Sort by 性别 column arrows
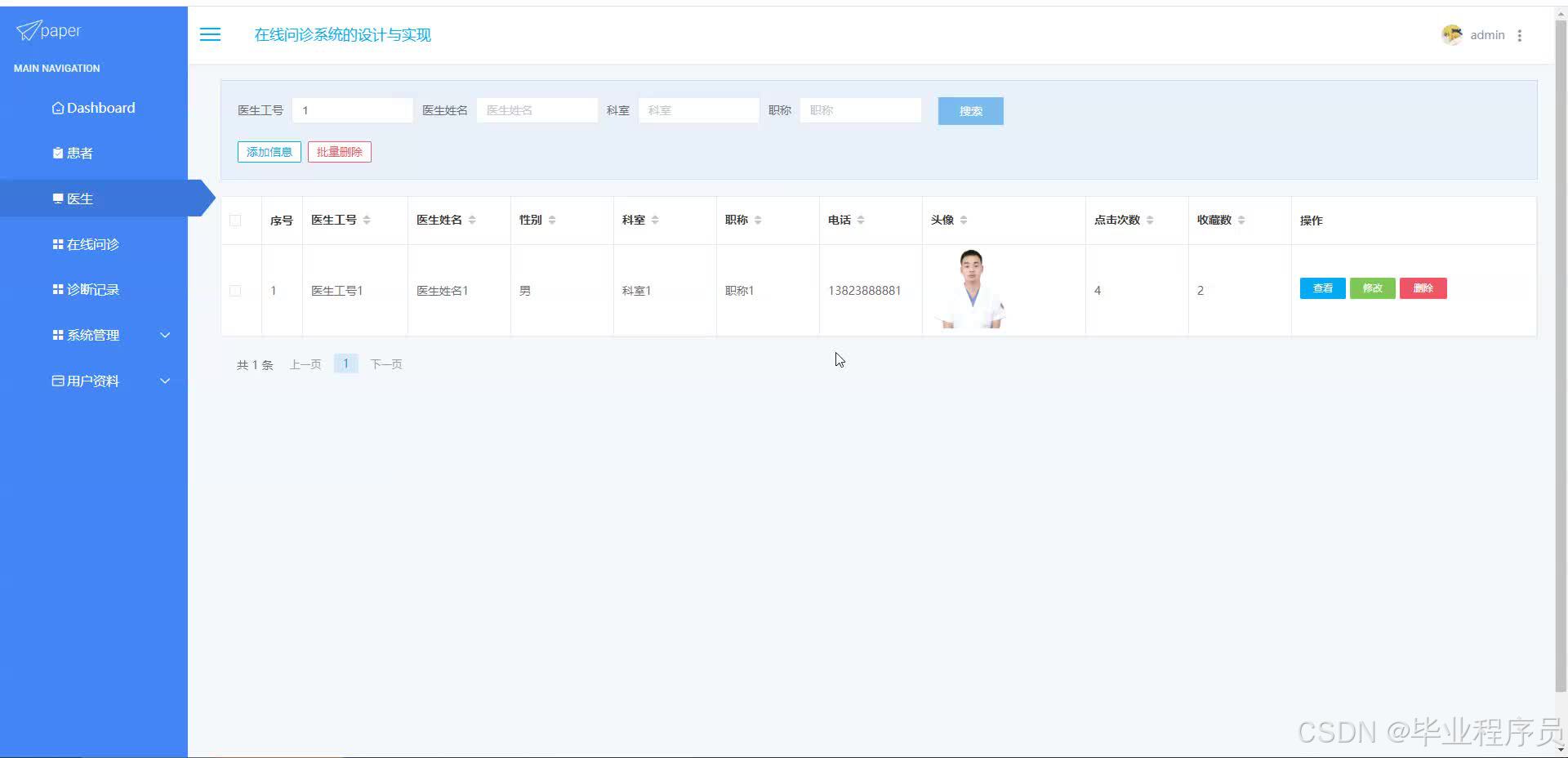 tap(552, 220)
